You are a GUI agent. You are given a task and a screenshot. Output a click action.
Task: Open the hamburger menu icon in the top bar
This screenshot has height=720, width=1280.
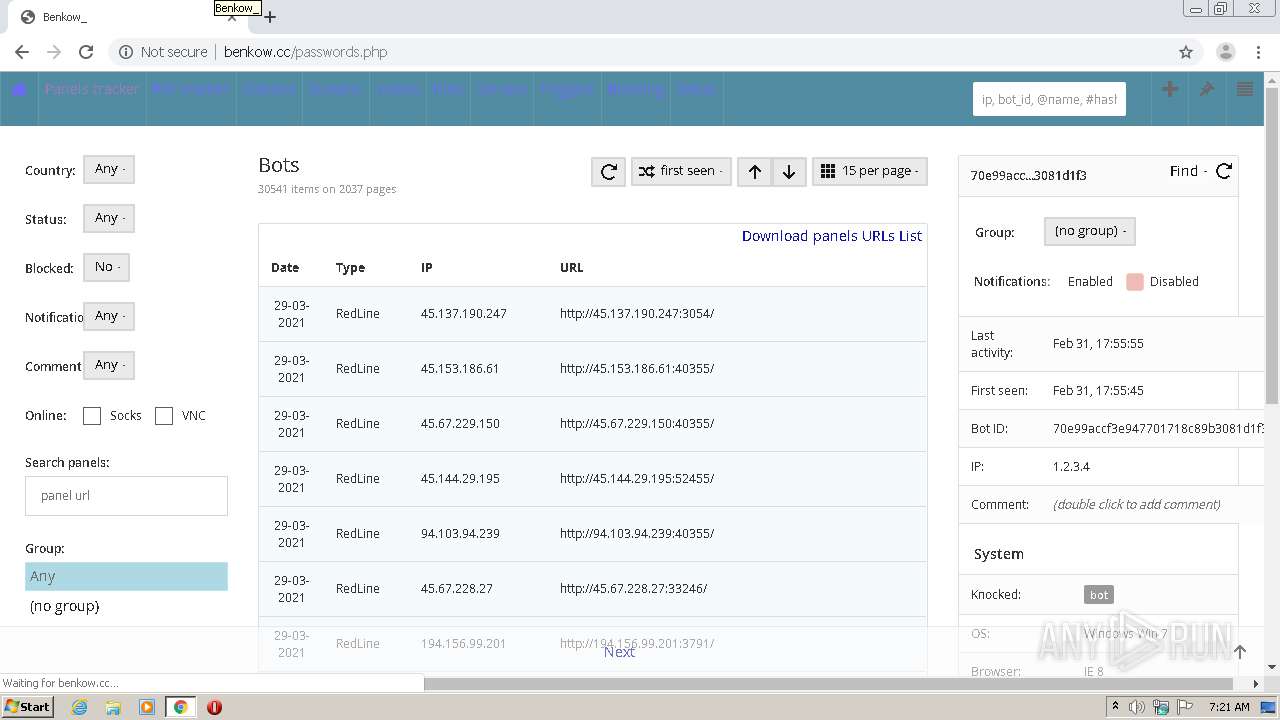[x=1245, y=89]
